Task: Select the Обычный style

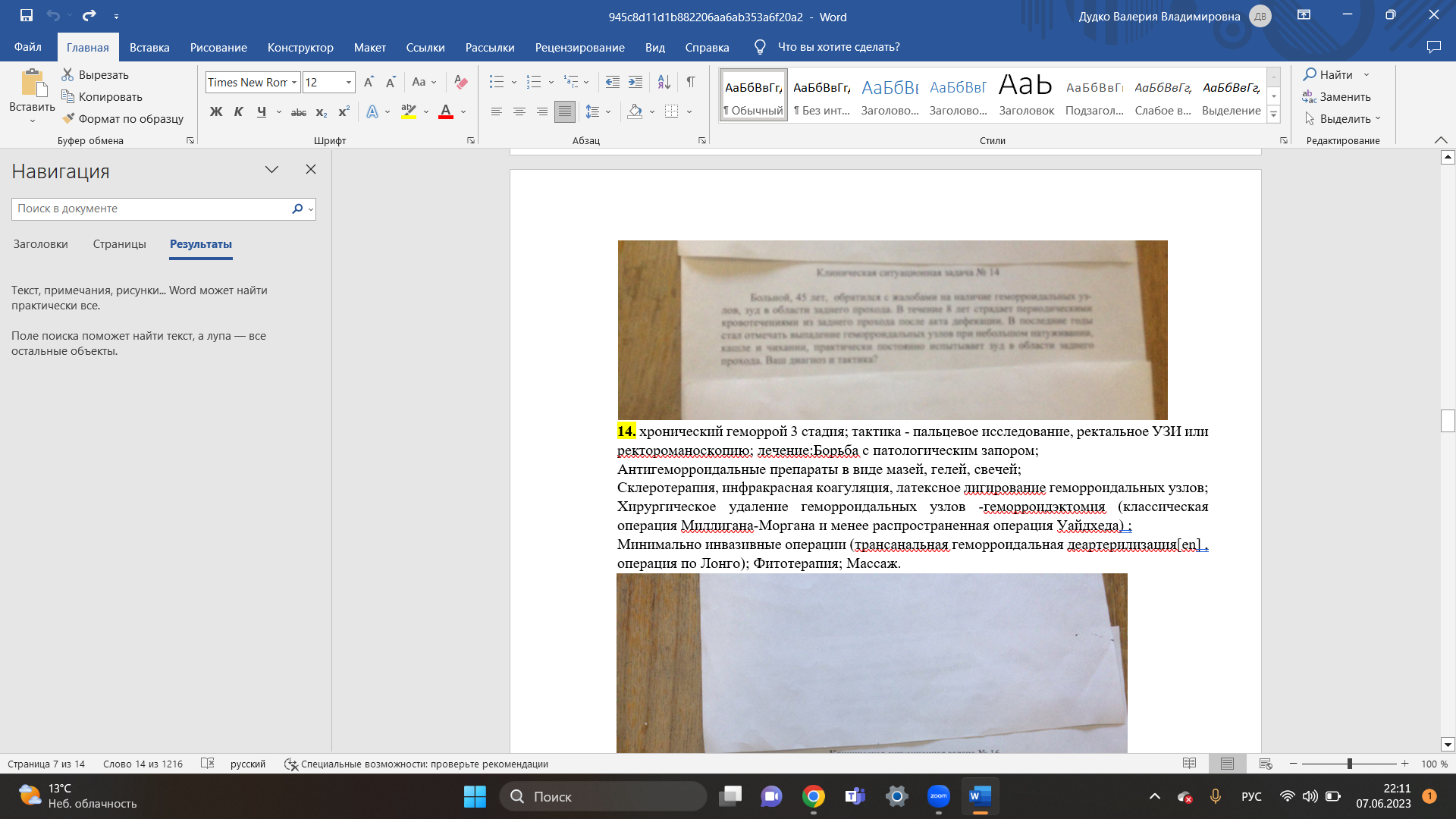Action: [x=754, y=96]
